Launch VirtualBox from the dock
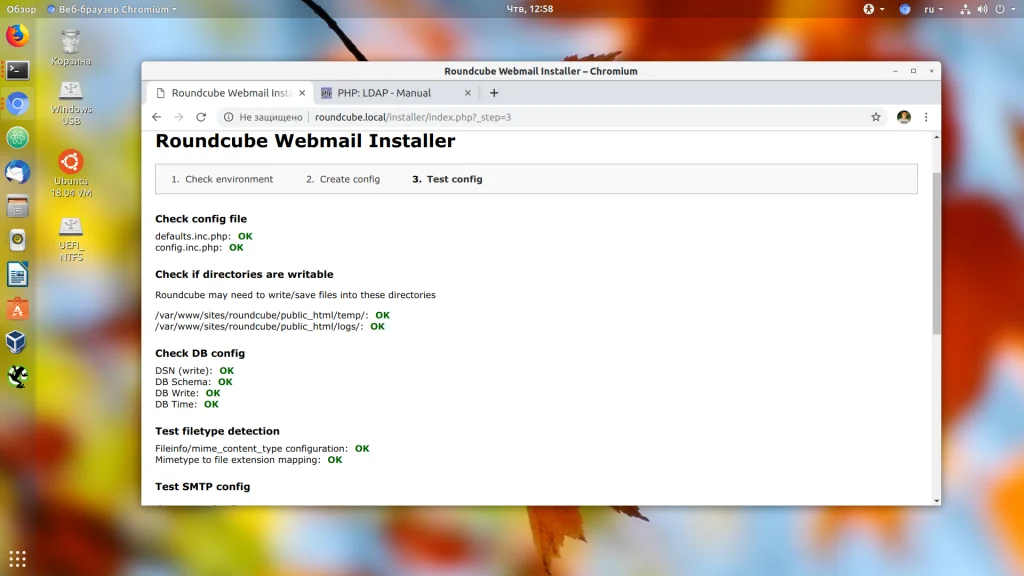Screen dimensions: 1024x576 (18, 342)
